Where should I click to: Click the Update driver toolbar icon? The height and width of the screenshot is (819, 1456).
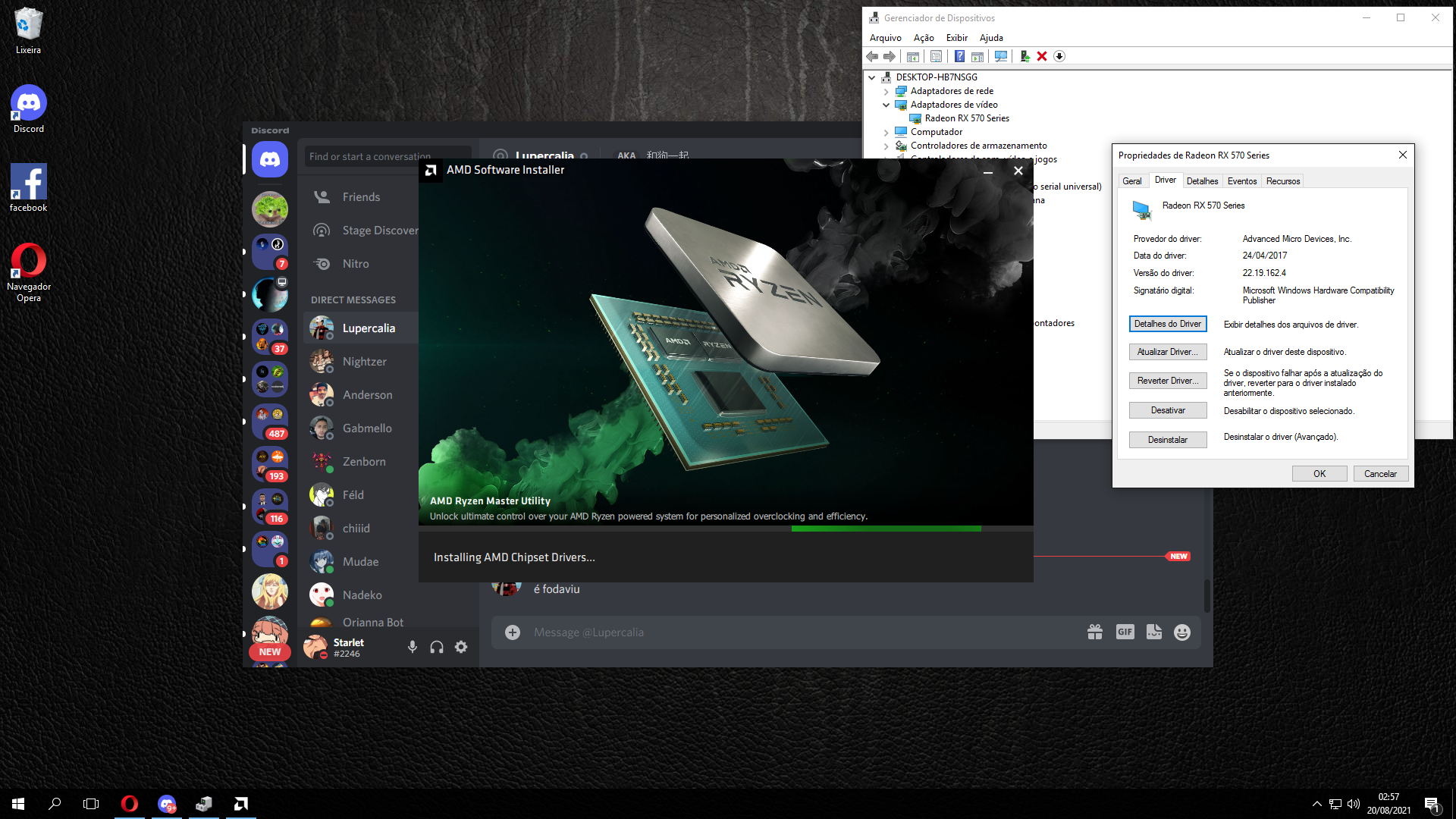(x=1025, y=56)
